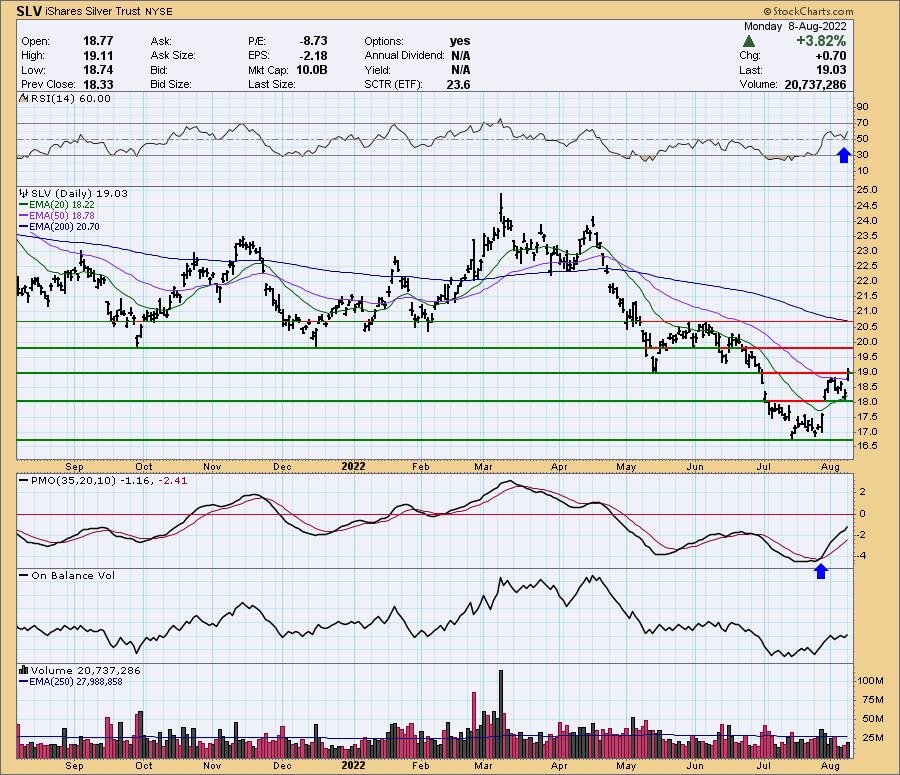Click the High value 19.11
900x775 pixels.
point(98,56)
